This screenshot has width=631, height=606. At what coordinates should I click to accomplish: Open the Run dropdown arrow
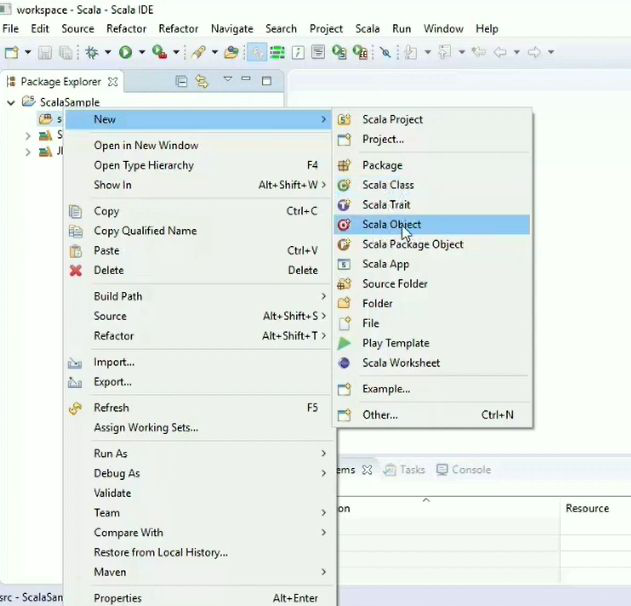tap(142, 52)
